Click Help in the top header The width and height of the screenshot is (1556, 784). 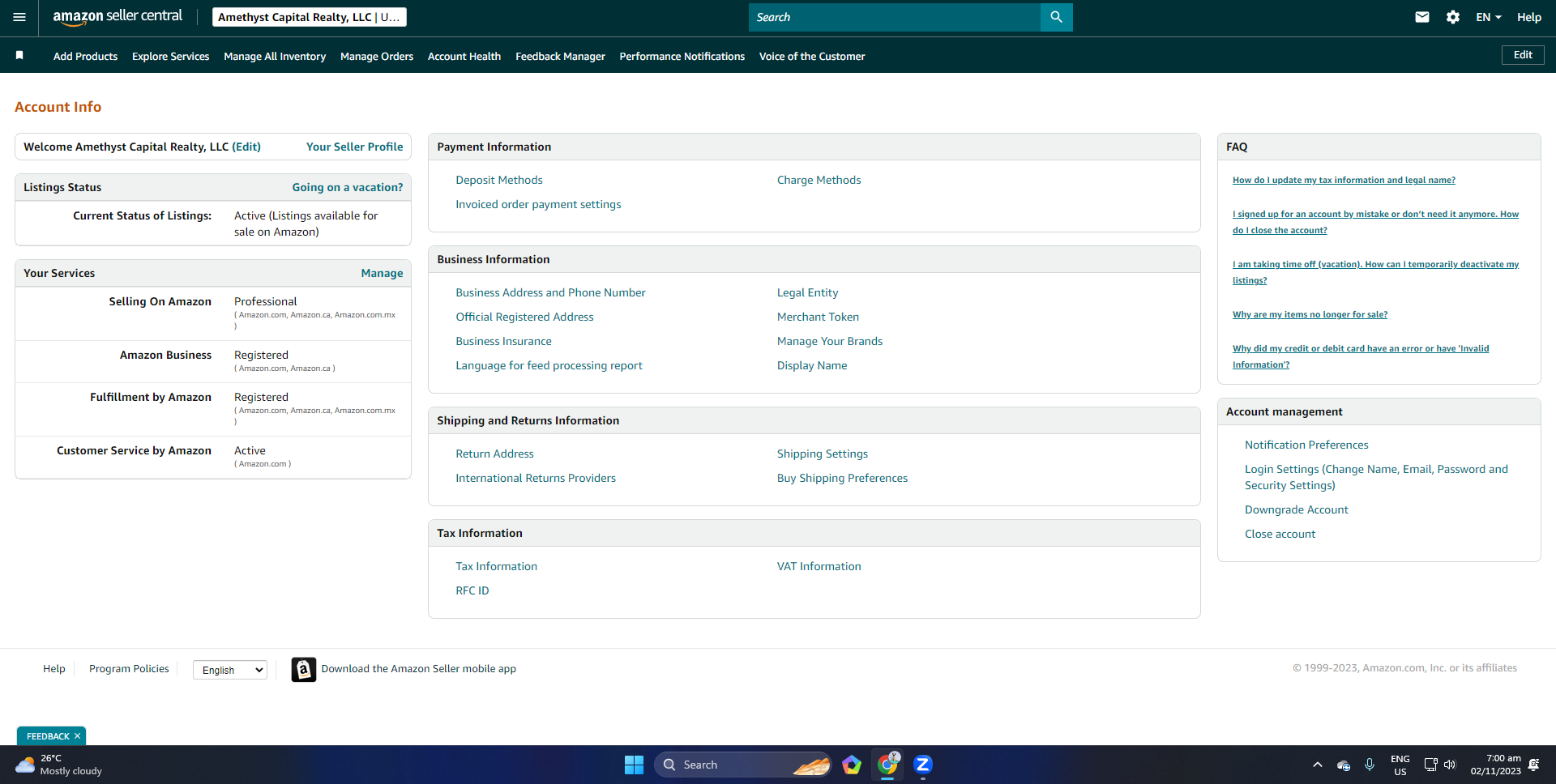[x=1529, y=17]
